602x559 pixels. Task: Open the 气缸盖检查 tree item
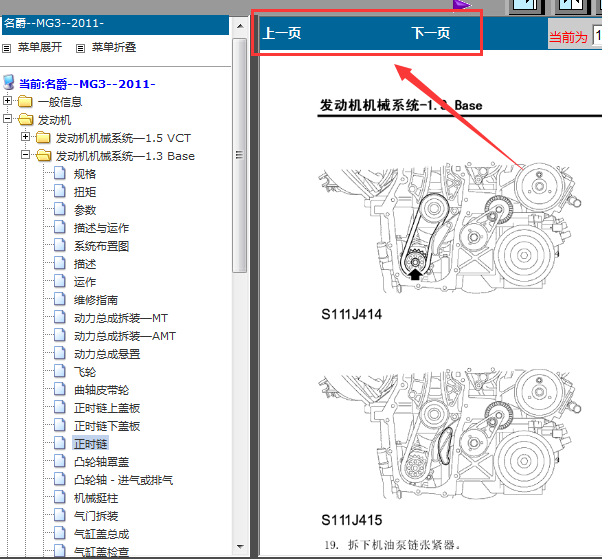[101, 552]
